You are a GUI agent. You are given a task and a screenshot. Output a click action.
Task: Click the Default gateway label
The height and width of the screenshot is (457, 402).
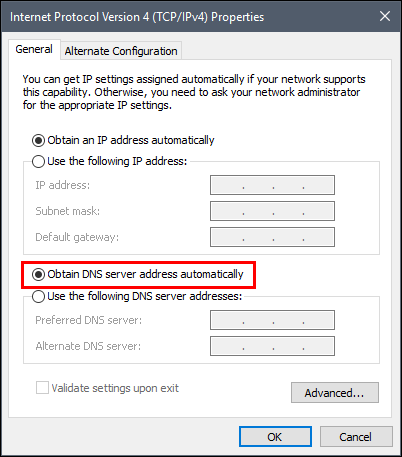(x=77, y=237)
